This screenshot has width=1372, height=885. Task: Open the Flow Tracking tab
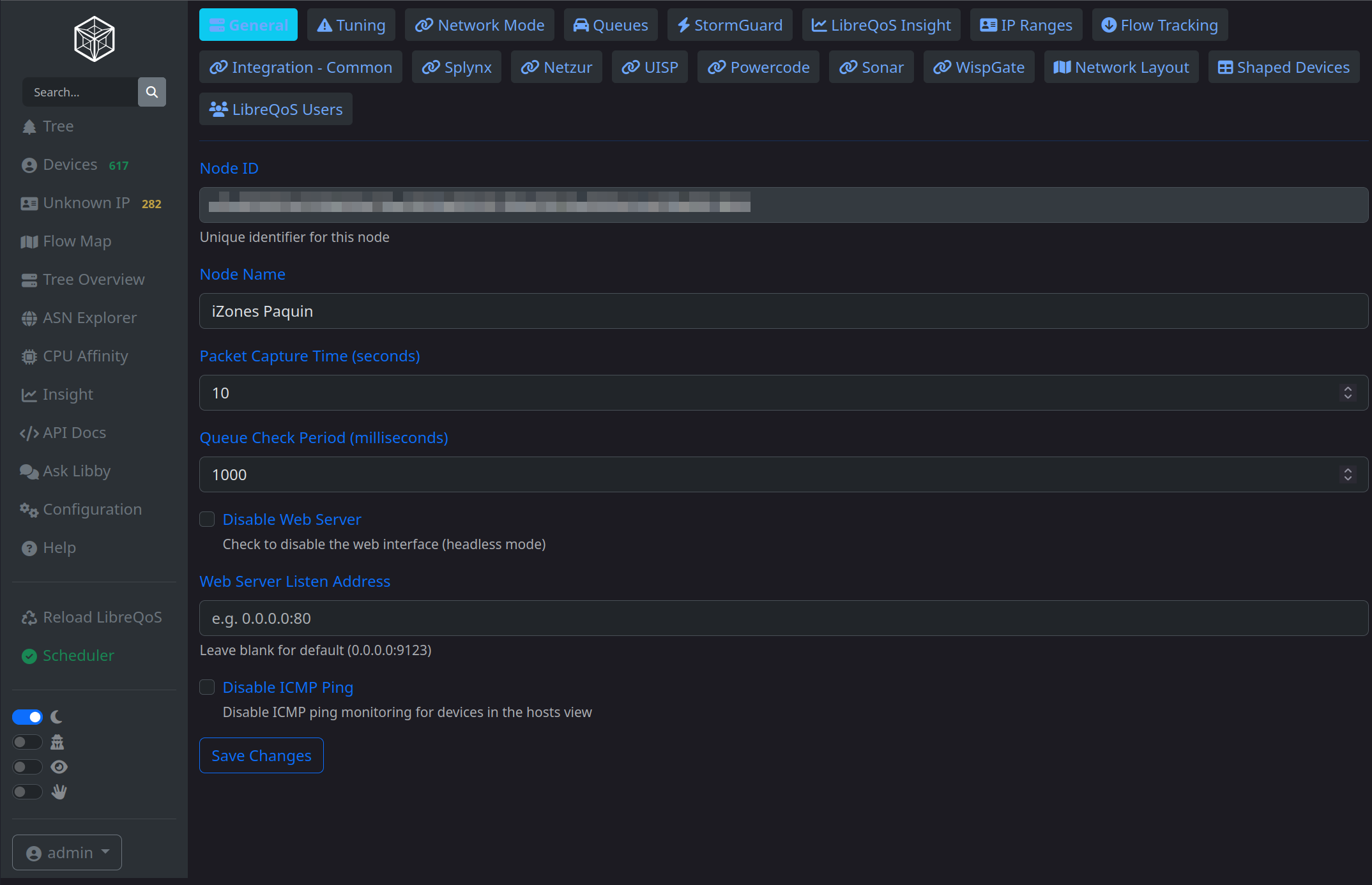[1160, 25]
